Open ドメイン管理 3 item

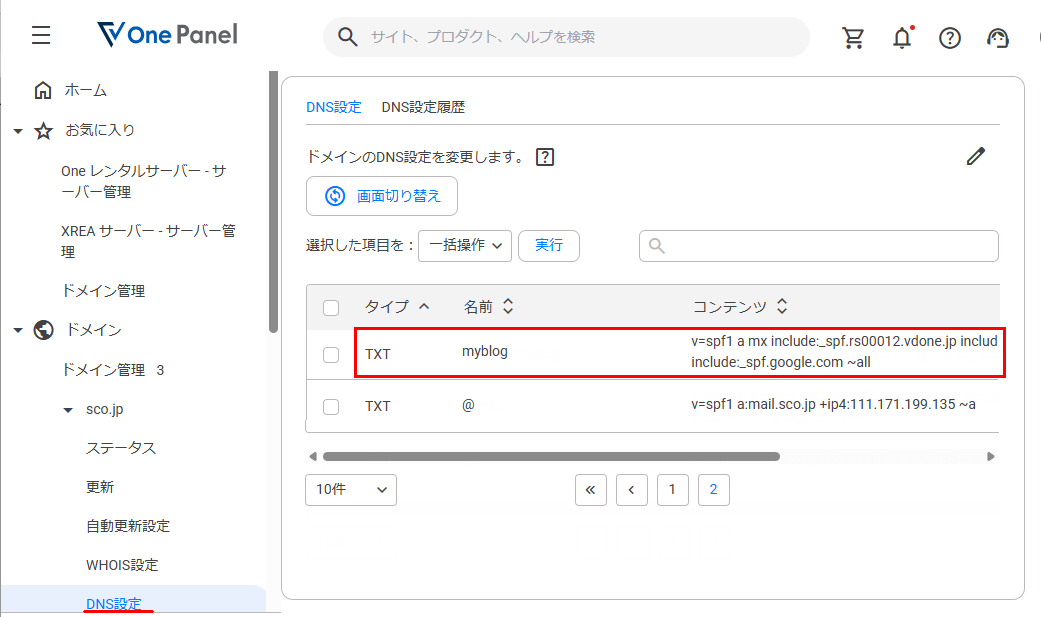point(112,370)
